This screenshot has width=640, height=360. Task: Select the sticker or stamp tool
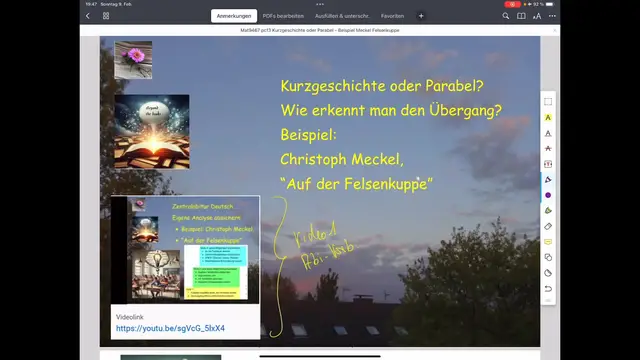point(548,273)
